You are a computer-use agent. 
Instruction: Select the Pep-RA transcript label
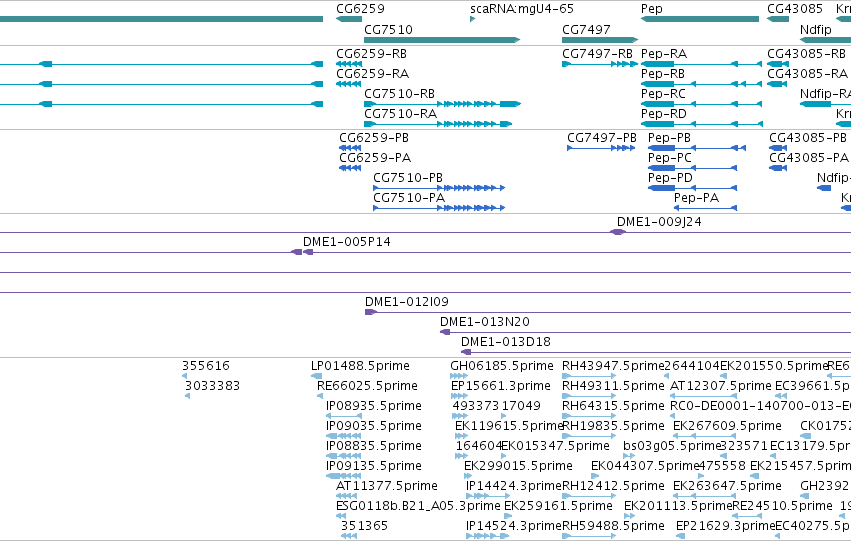coord(664,54)
